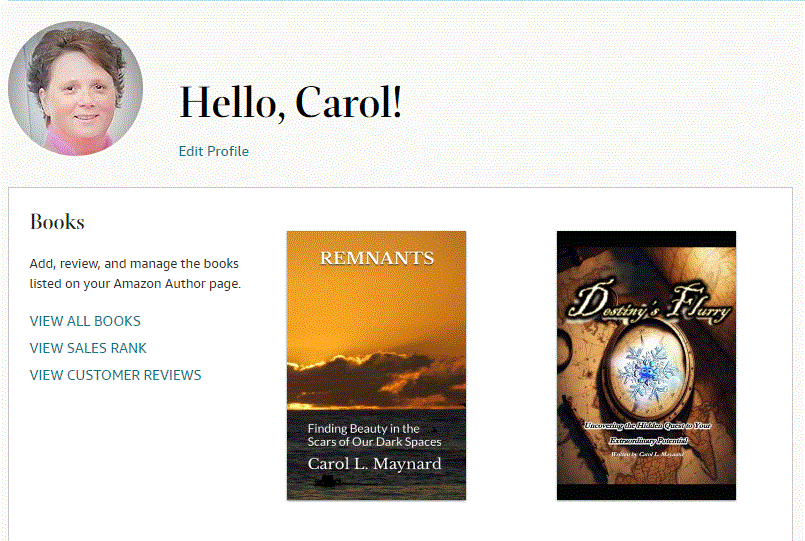The image size is (805, 541).
Task: Open the Edit Profile link
Action: pyautogui.click(x=214, y=151)
